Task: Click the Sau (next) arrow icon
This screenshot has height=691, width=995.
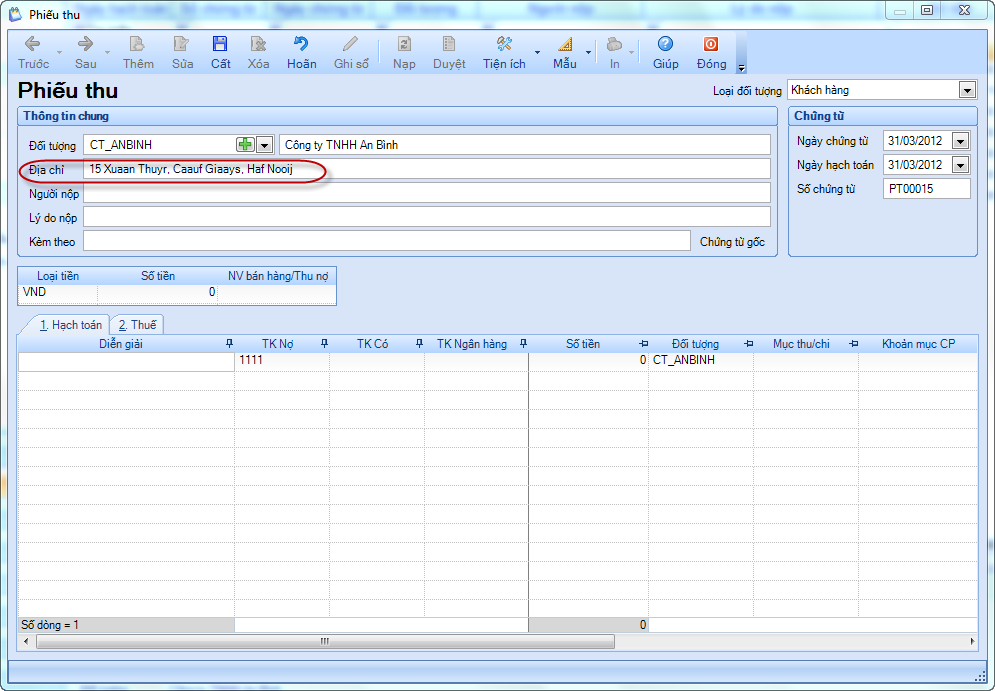Action: (85, 45)
